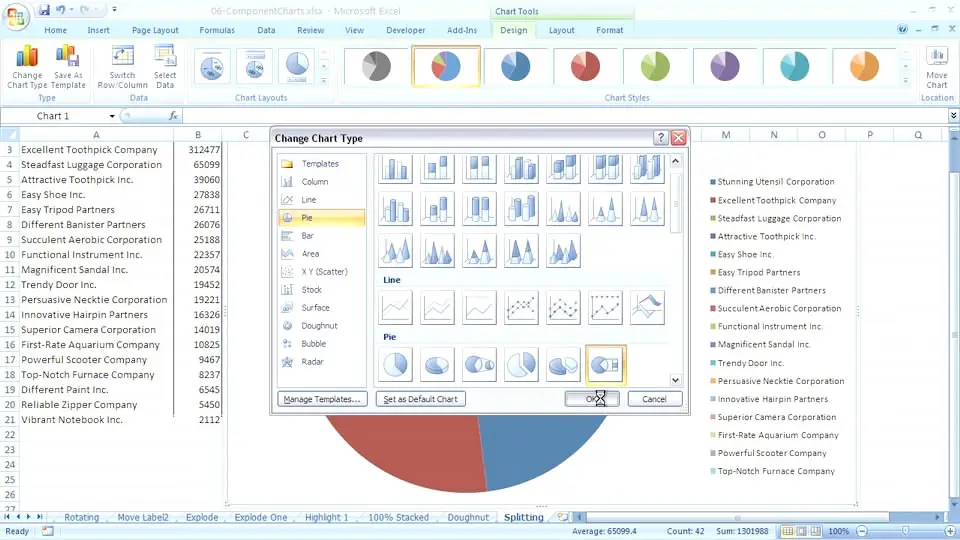Switch to the 100% Stacked sheet tab
Screen dimensions: 960x540
pyautogui.click(x=399, y=517)
